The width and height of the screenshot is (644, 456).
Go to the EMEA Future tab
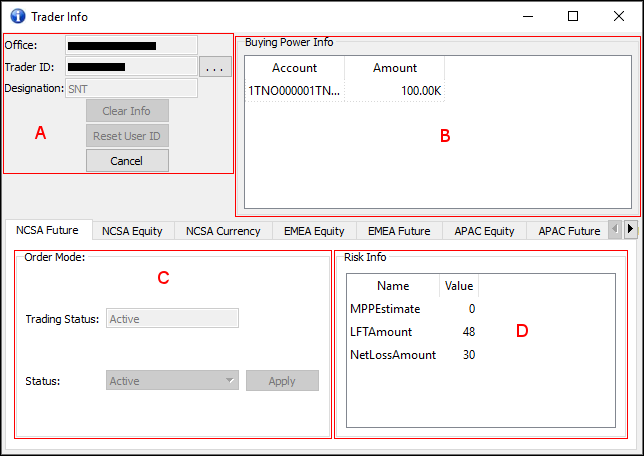click(399, 231)
